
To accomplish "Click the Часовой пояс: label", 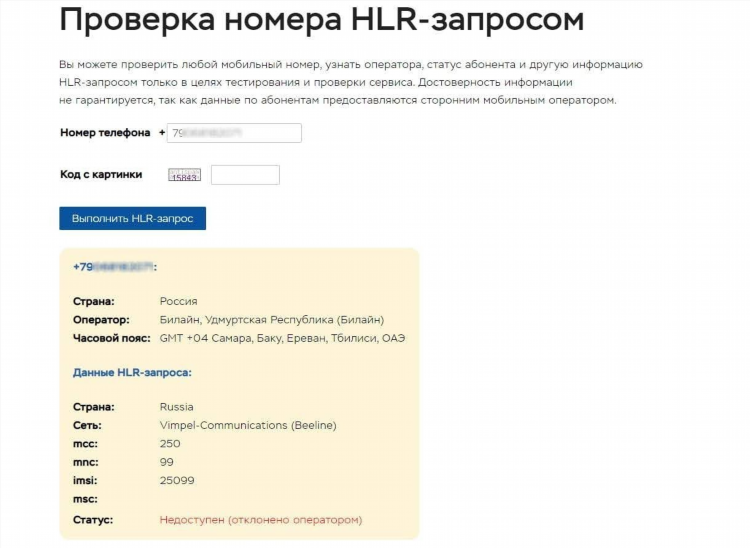I will [111, 339].
